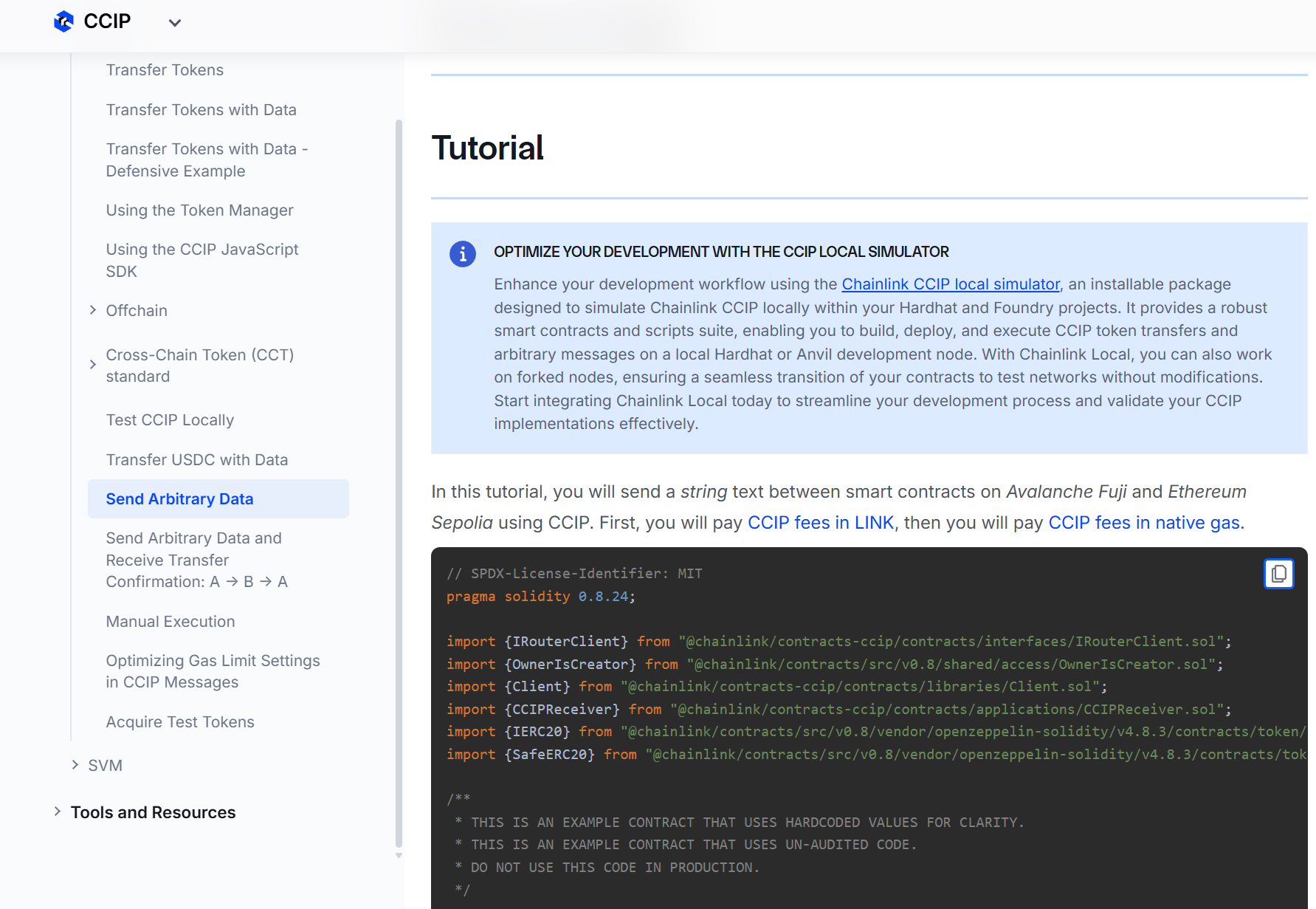
Task: Follow the CCIP fees in LINK link
Action: (821, 523)
